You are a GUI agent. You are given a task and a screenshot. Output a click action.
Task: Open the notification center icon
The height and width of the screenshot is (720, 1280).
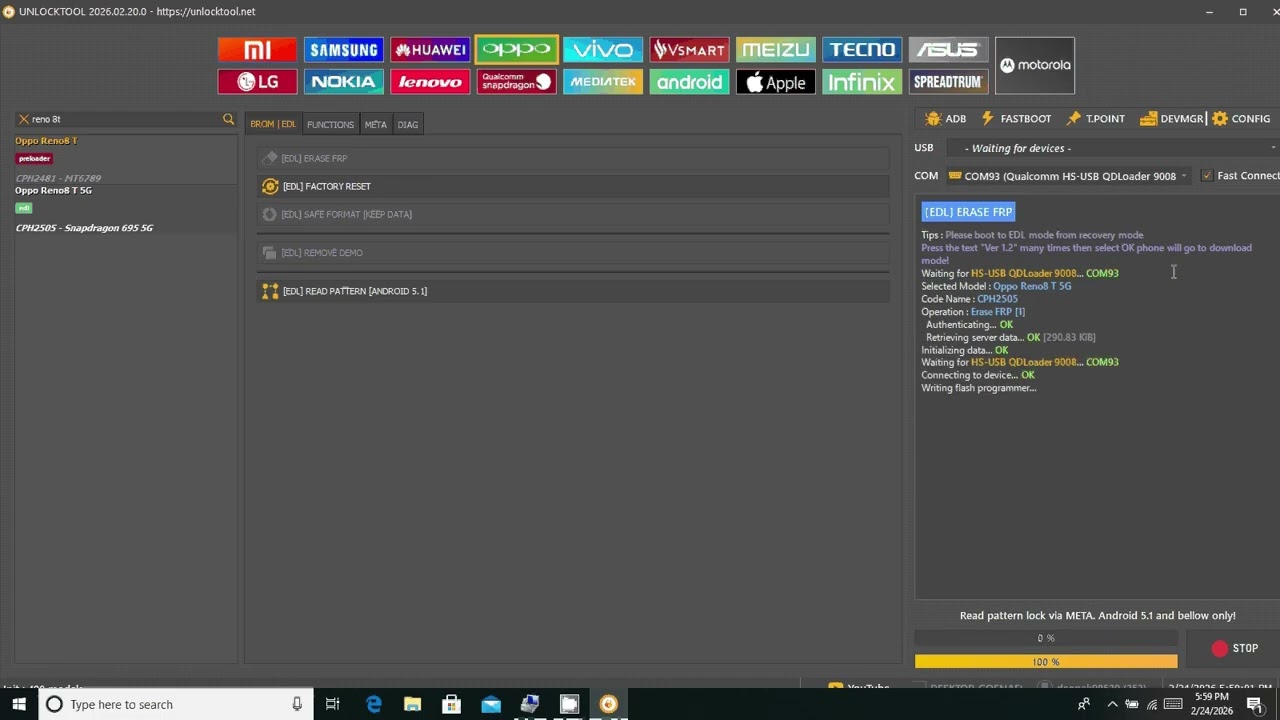(x=1254, y=704)
